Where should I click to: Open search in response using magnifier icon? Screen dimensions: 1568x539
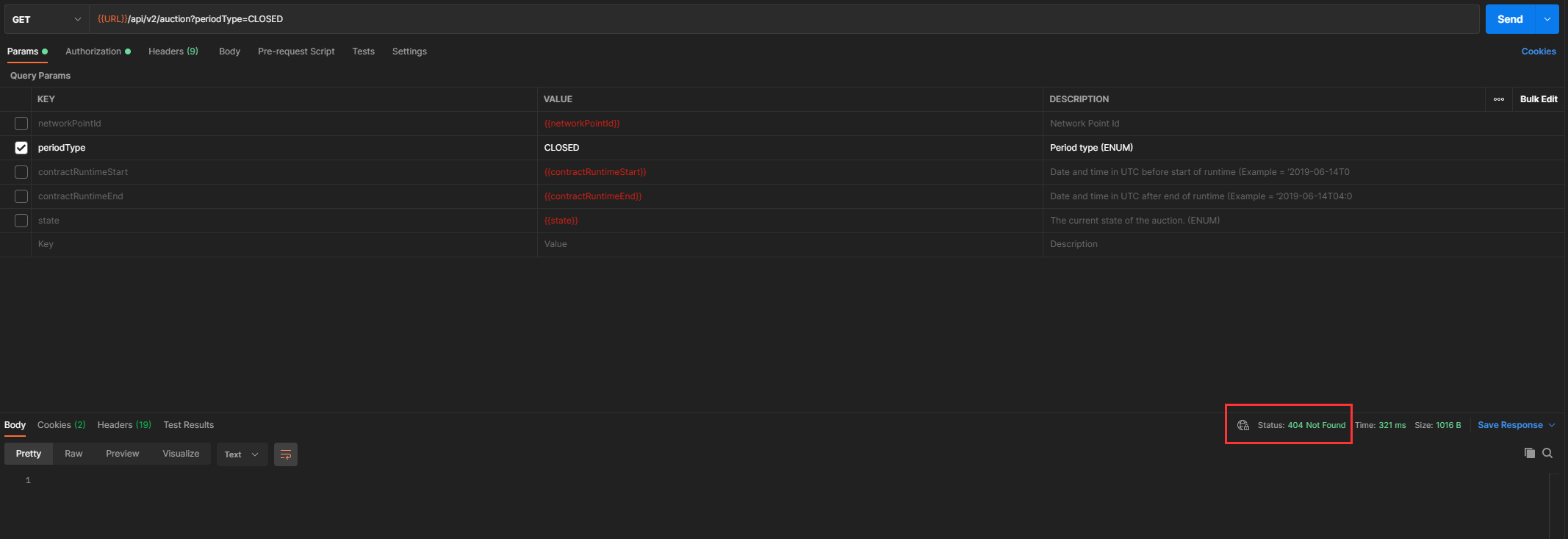coord(1547,453)
